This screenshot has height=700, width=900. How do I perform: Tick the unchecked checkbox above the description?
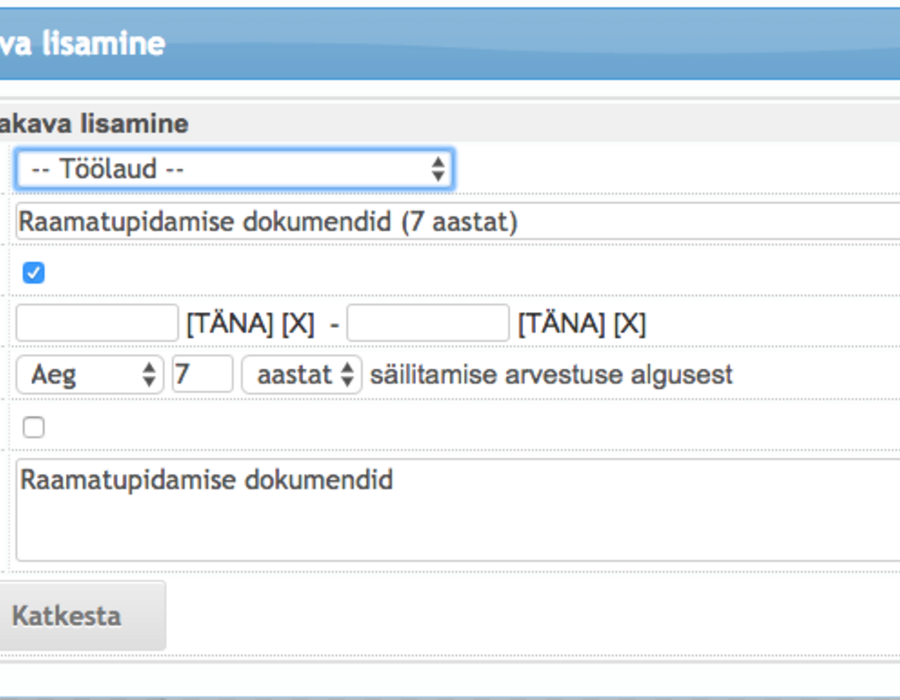point(33,427)
